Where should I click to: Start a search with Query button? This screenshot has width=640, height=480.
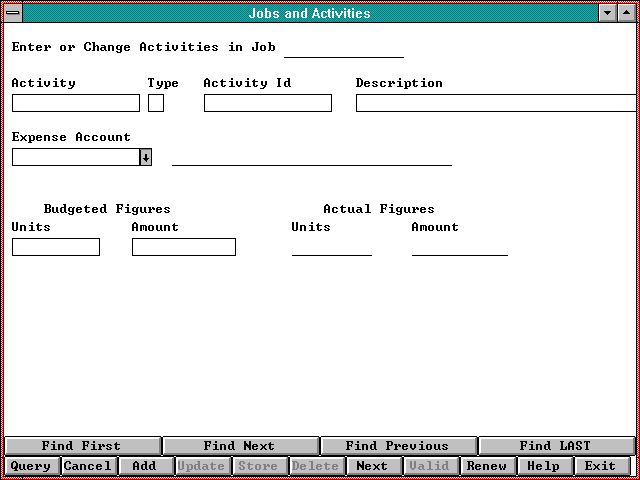coord(31,466)
